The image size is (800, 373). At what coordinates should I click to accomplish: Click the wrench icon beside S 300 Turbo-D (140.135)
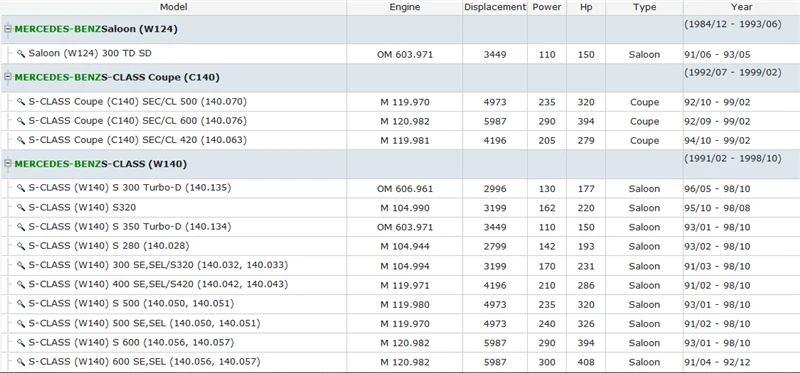(21, 188)
